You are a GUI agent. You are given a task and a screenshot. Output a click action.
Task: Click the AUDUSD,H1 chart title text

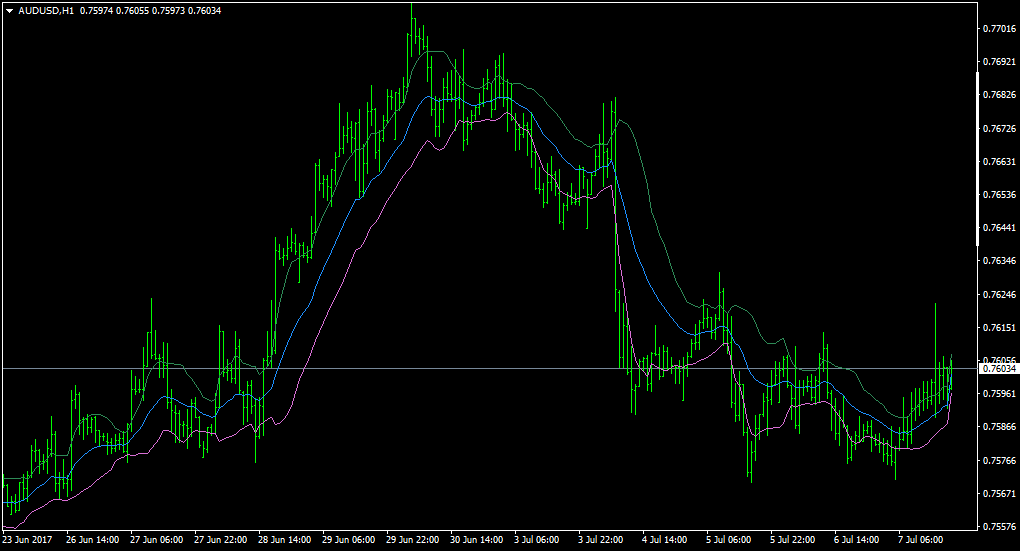46,11
